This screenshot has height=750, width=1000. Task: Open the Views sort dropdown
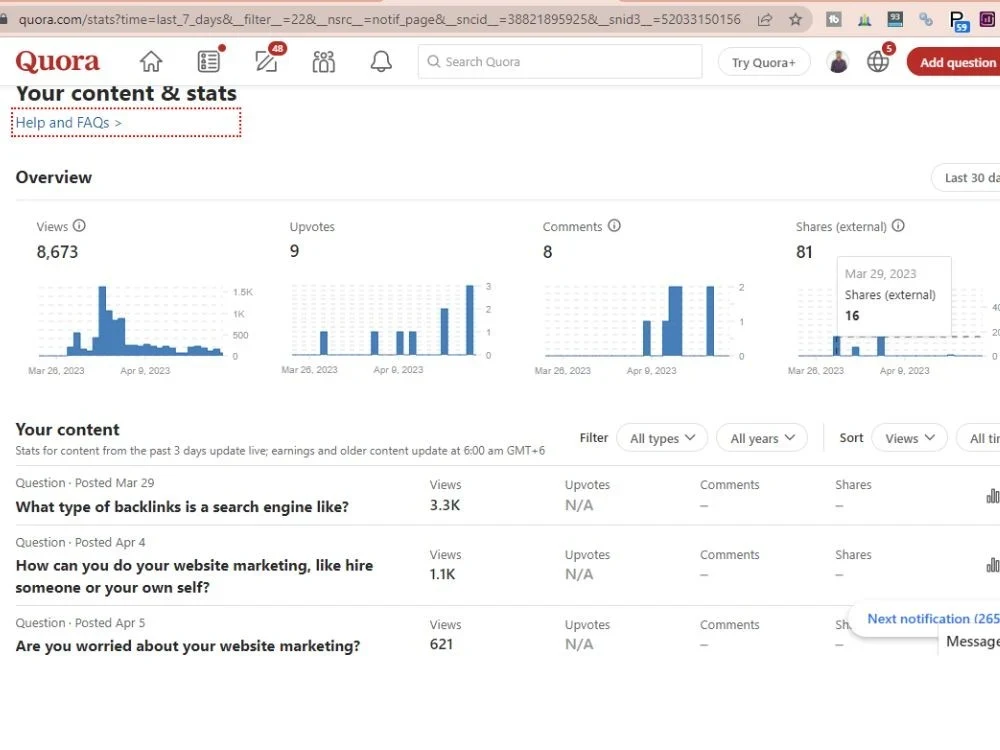point(909,438)
